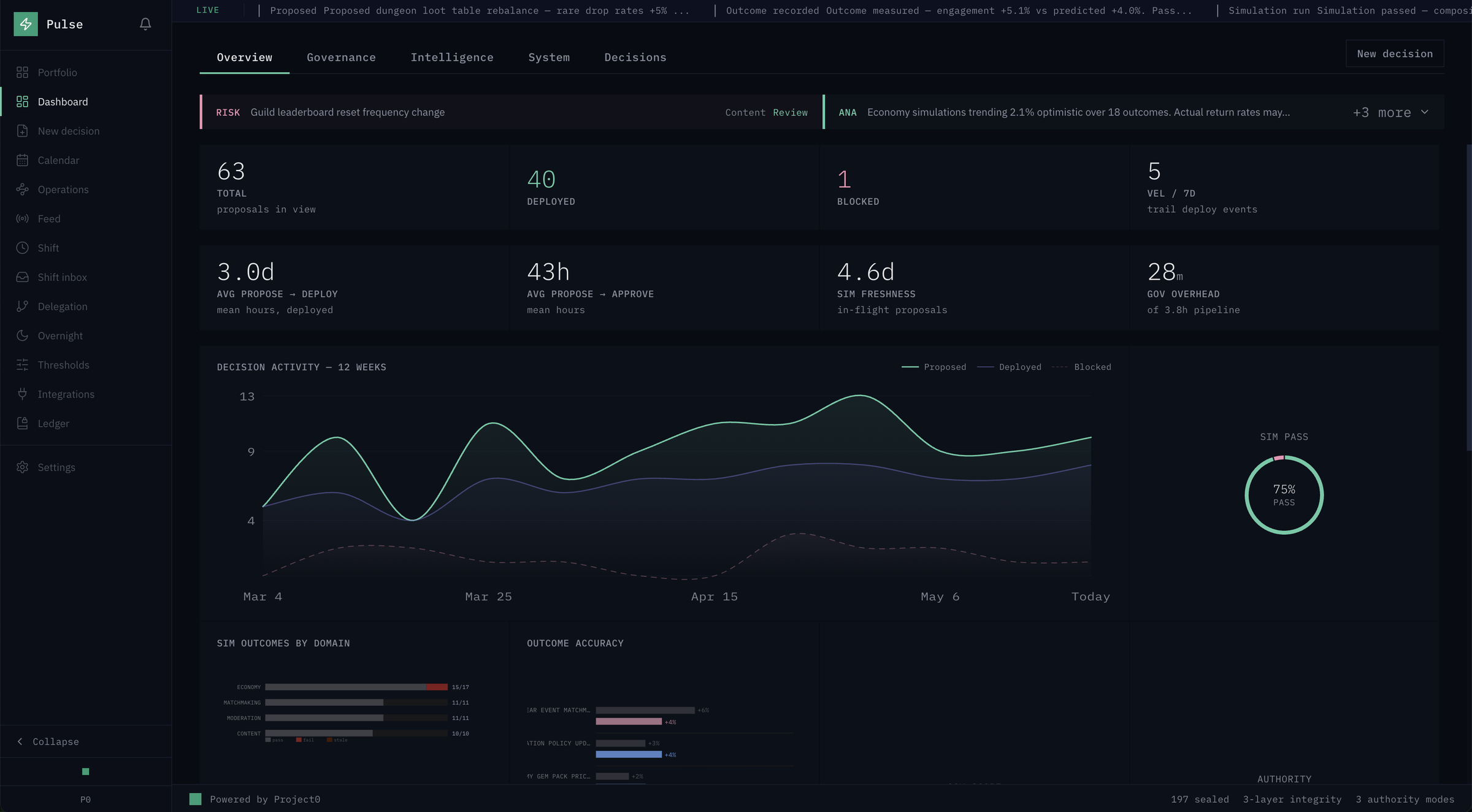Click the 75% SIM PASS donut gauge
The width and height of the screenshot is (1472, 812).
1284,495
